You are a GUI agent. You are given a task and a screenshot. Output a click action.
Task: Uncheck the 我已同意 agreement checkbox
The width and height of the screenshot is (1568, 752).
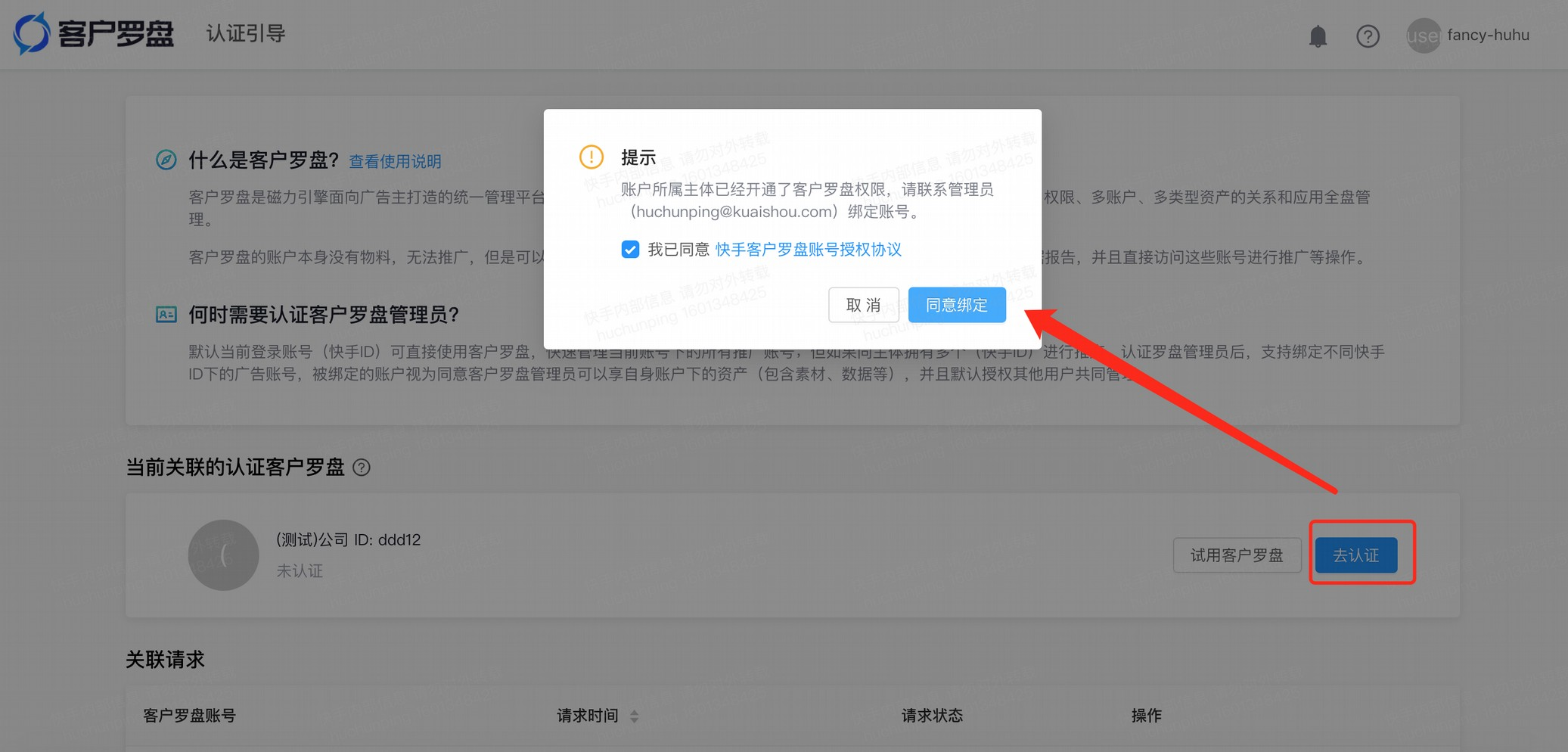pyautogui.click(x=630, y=250)
